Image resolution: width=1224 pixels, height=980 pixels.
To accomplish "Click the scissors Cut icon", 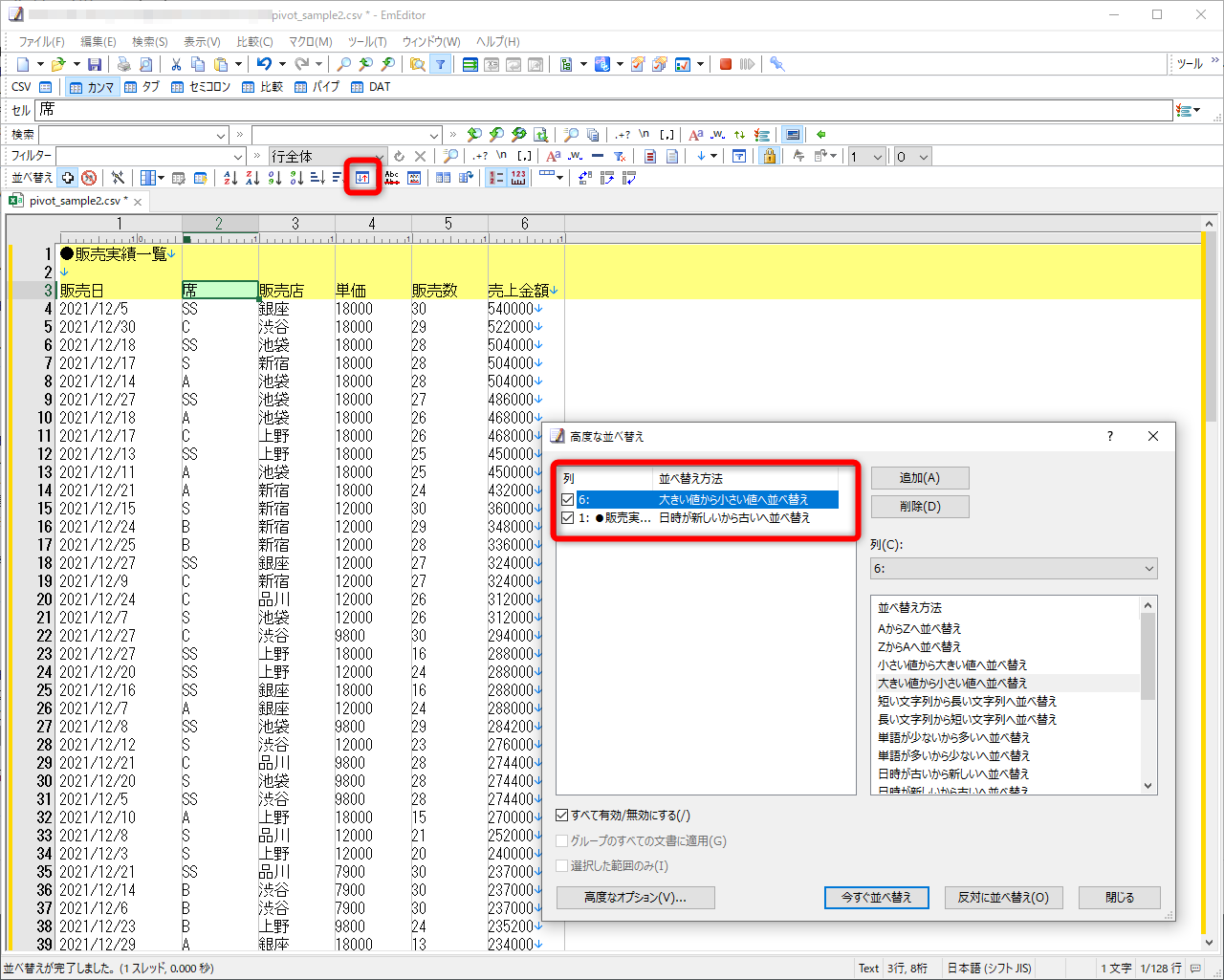I will pyautogui.click(x=176, y=64).
